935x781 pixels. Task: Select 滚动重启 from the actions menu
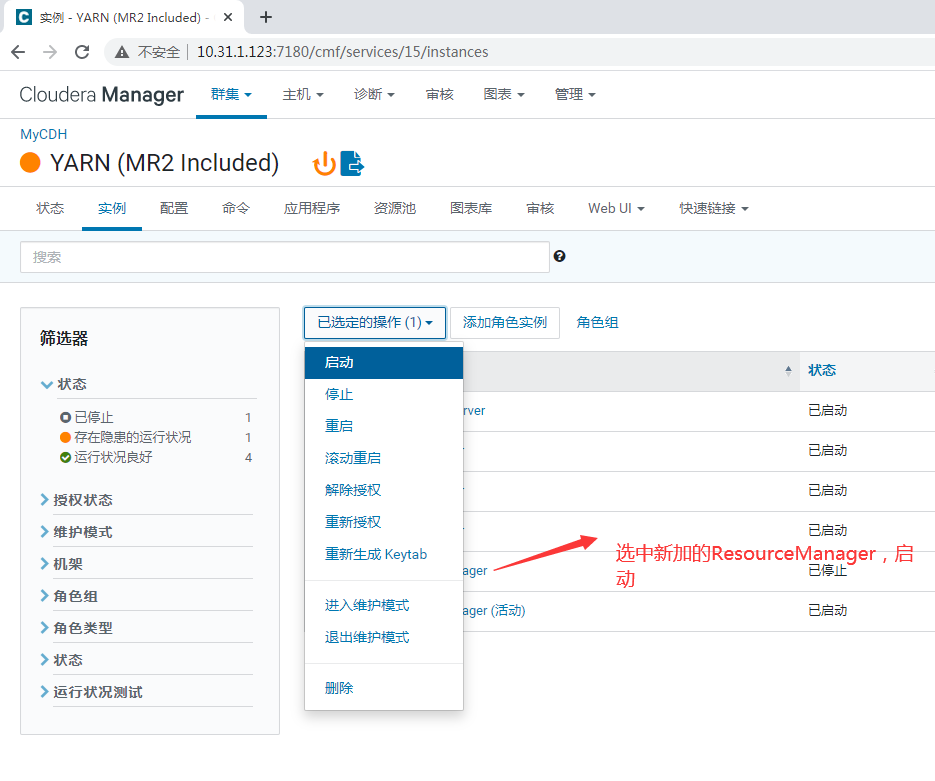[x=384, y=458]
